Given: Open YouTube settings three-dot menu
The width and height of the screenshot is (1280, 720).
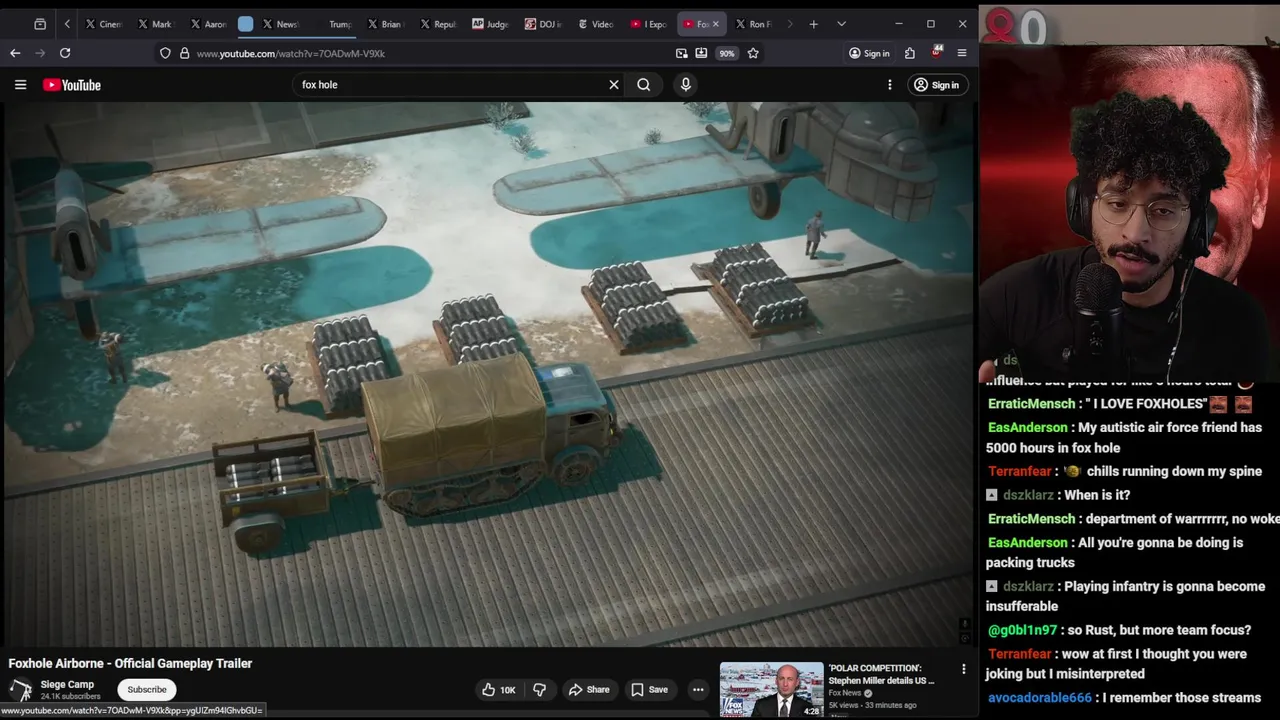Looking at the screenshot, I should [890, 85].
